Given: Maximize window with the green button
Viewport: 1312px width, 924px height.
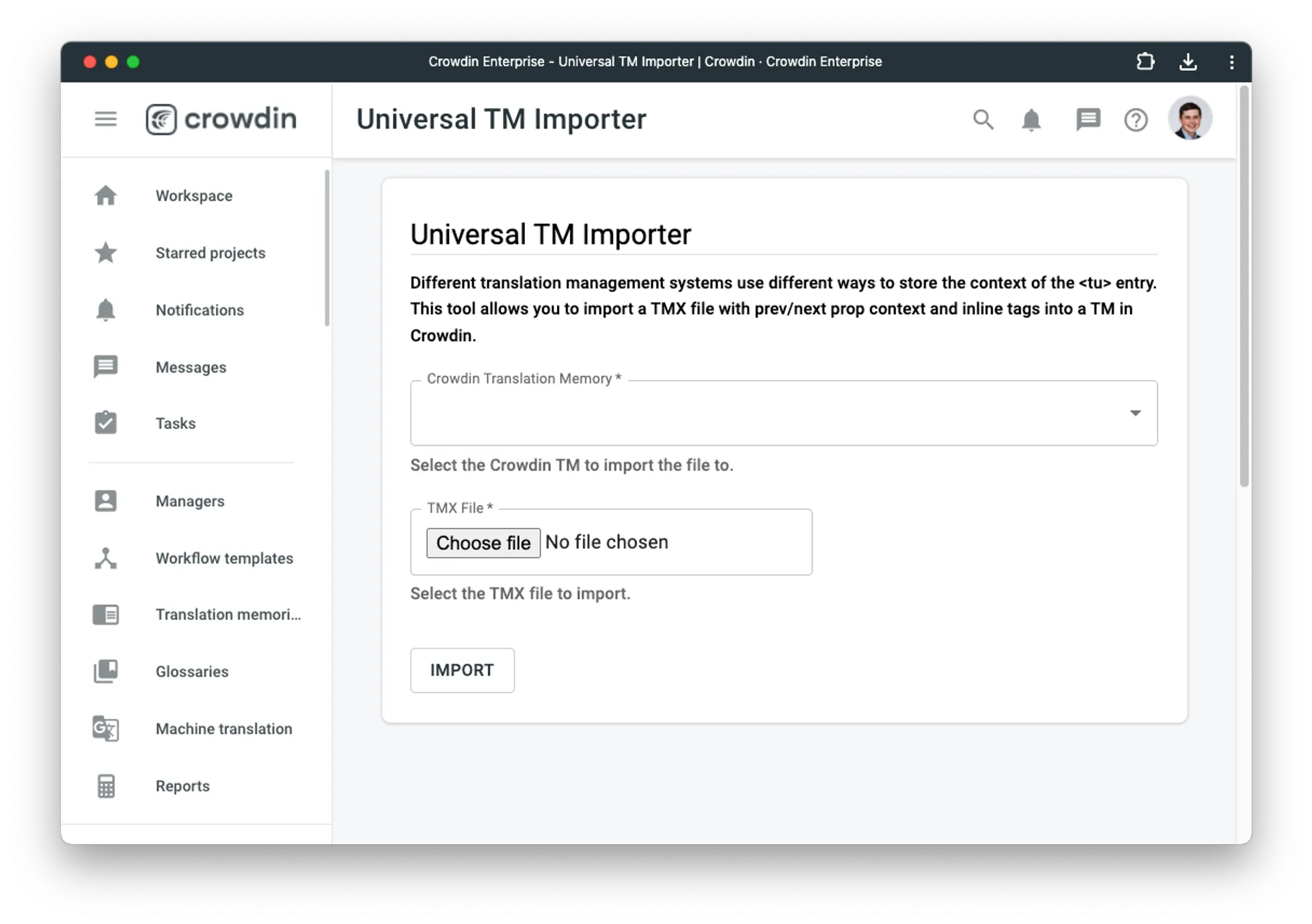Looking at the screenshot, I should point(133,62).
